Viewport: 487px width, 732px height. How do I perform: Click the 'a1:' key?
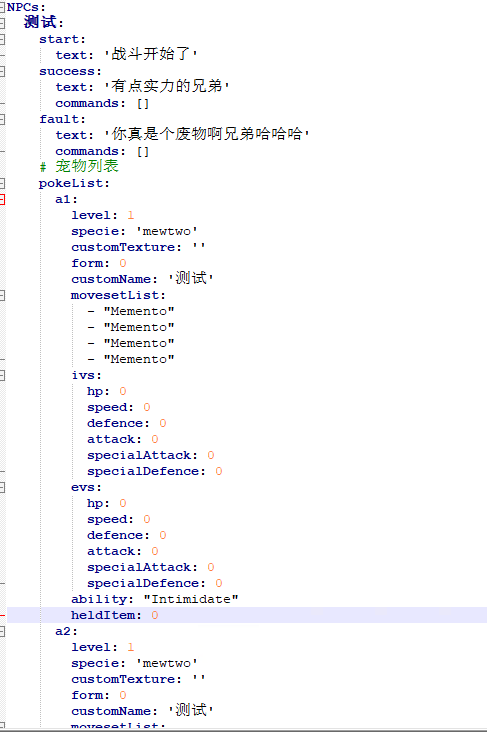[66, 199]
